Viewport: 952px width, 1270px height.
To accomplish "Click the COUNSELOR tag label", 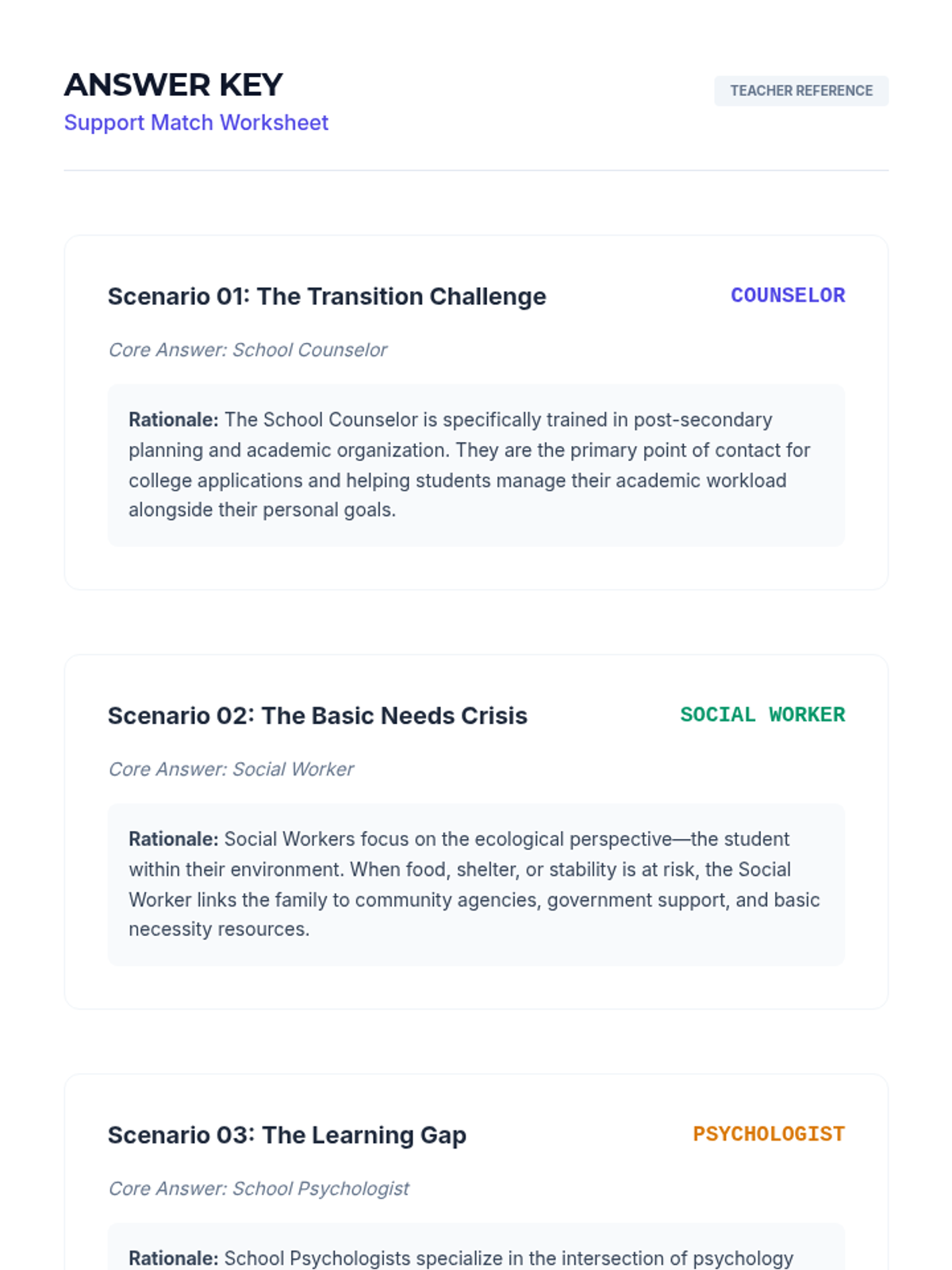I will [x=788, y=295].
